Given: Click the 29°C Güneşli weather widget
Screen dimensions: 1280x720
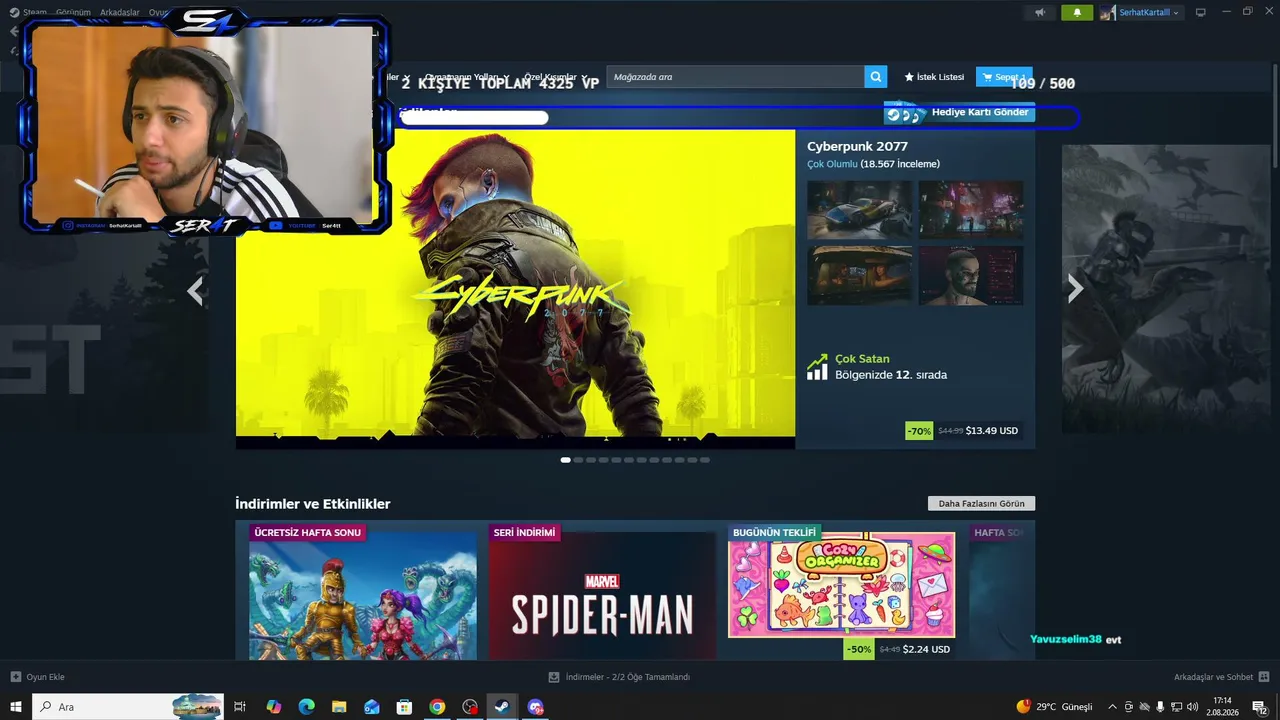Looking at the screenshot, I should [1054, 707].
